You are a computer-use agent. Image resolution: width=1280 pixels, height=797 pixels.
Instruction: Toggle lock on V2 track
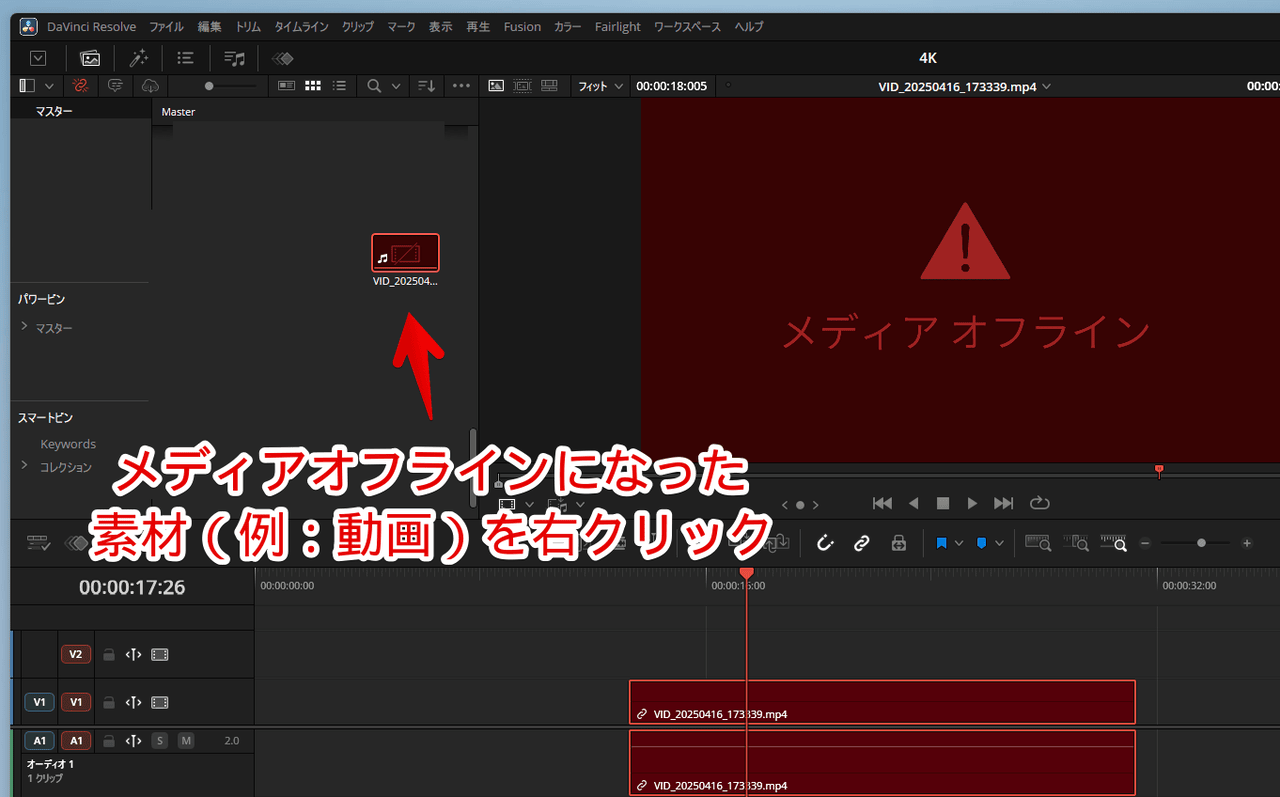(109, 655)
